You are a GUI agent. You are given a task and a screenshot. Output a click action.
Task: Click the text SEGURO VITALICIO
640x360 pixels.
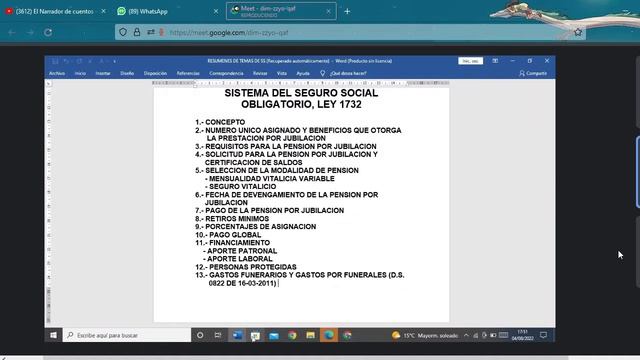click(x=242, y=187)
